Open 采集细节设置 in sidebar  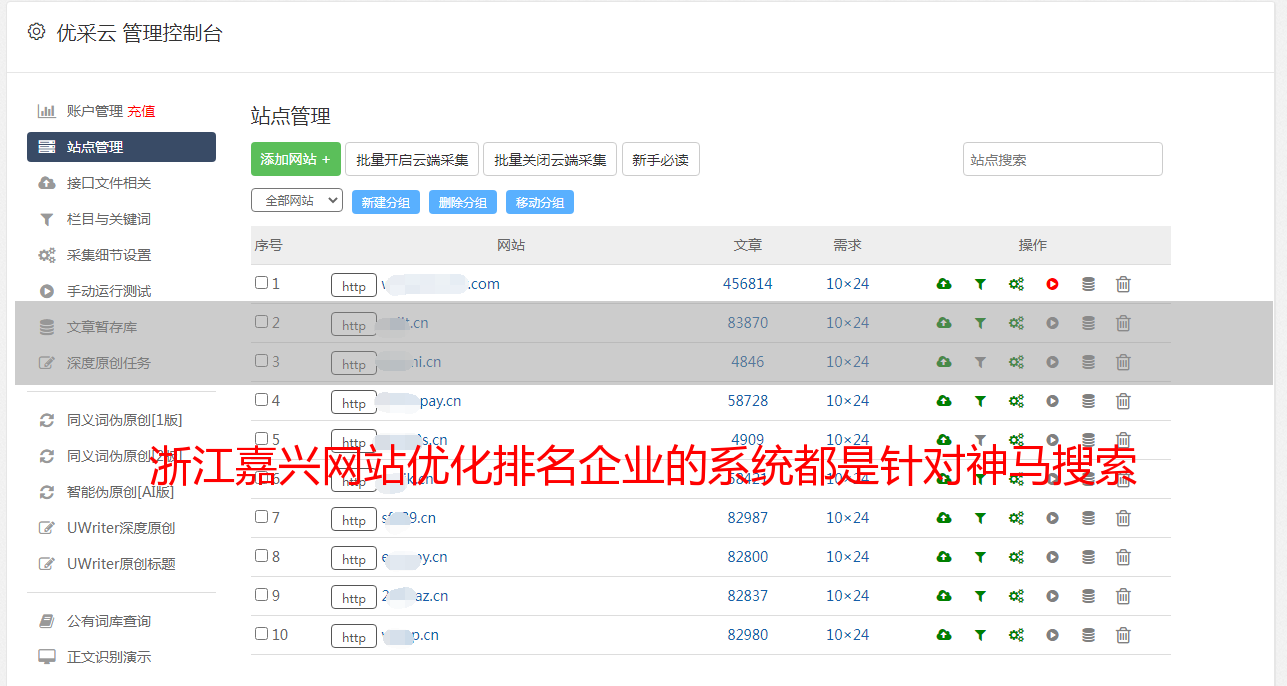pos(109,255)
